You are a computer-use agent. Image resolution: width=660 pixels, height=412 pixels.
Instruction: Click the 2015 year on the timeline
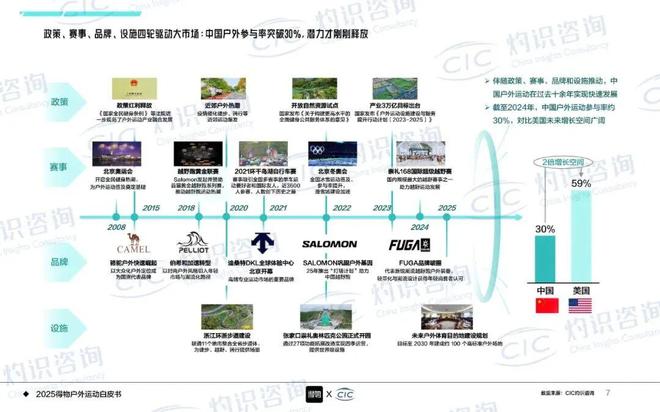(x=151, y=208)
